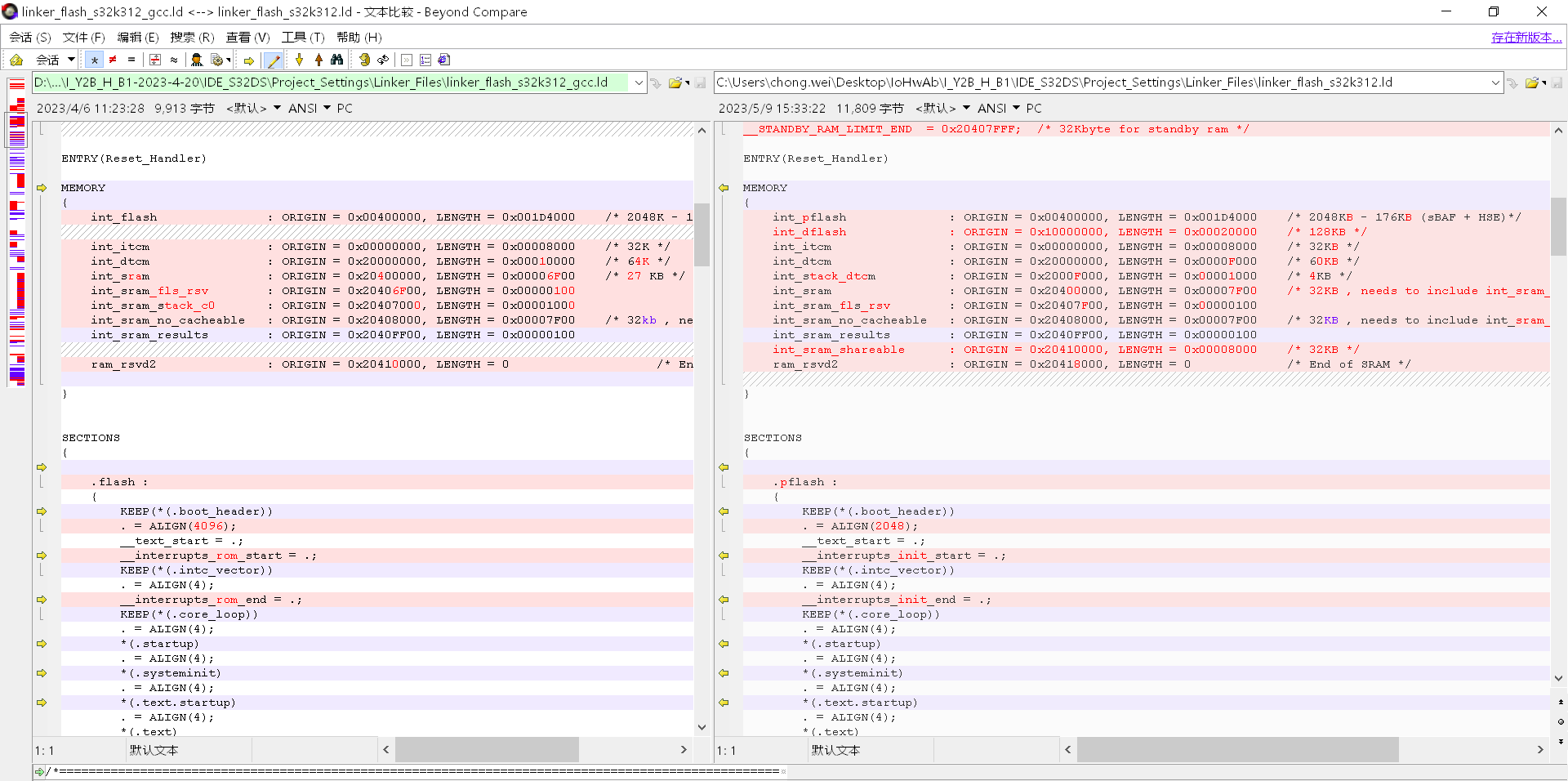
Task: Open comparison rules via the referee icon
Action: pos(196,60)
